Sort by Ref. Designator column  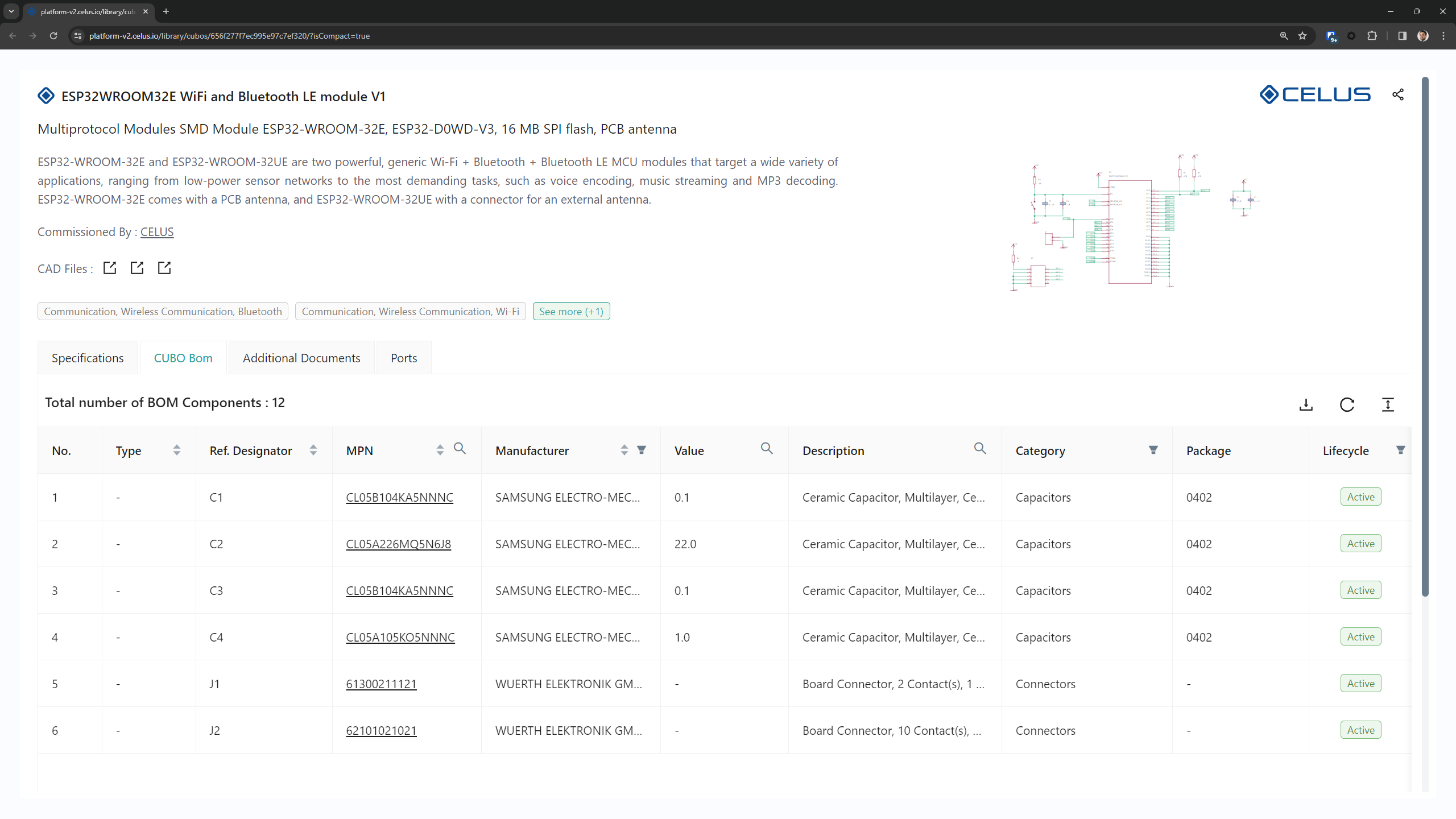tap(313, 450)
